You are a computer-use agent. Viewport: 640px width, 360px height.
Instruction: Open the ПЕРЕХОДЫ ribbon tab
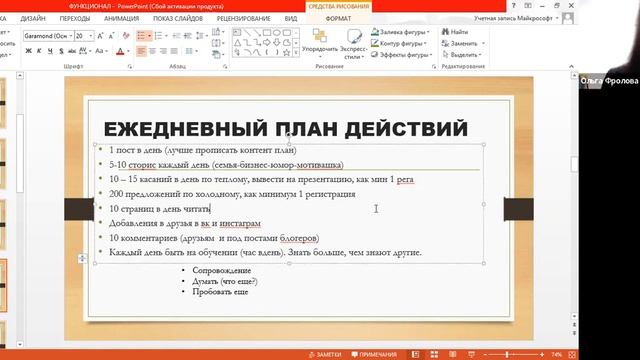pos(75,18)
